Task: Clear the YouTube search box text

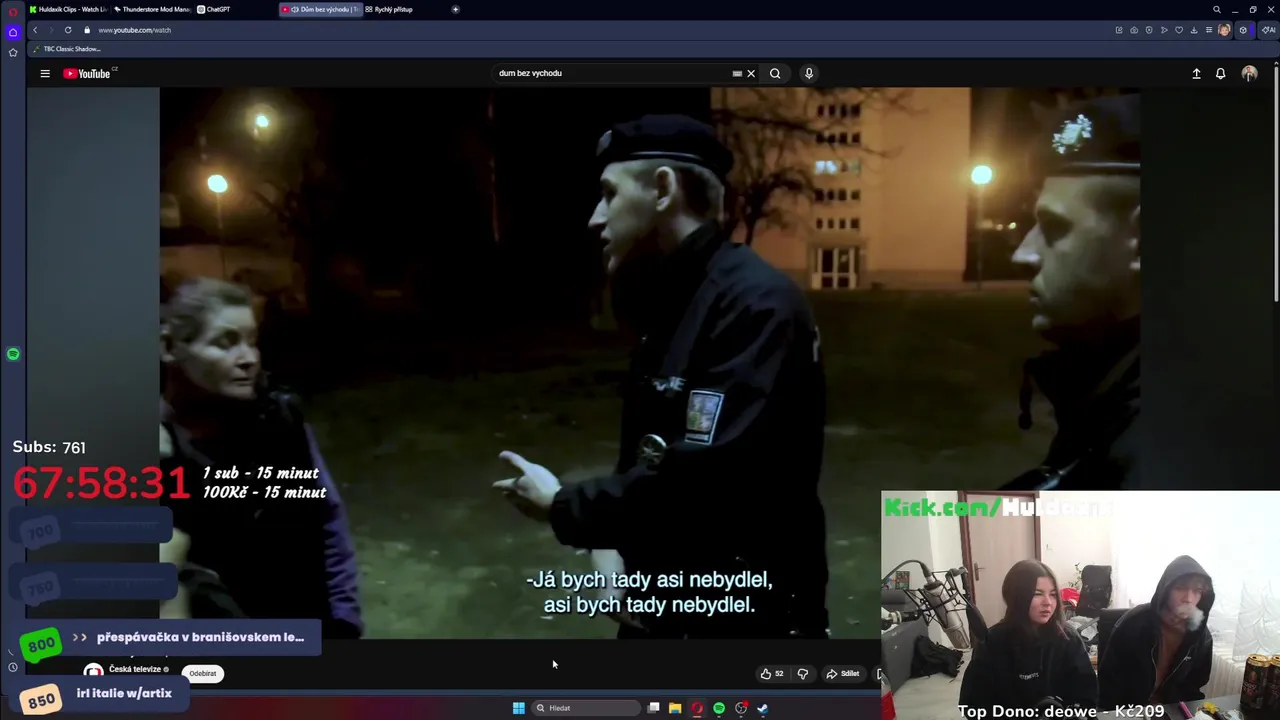Action: (x=751, y=73)
